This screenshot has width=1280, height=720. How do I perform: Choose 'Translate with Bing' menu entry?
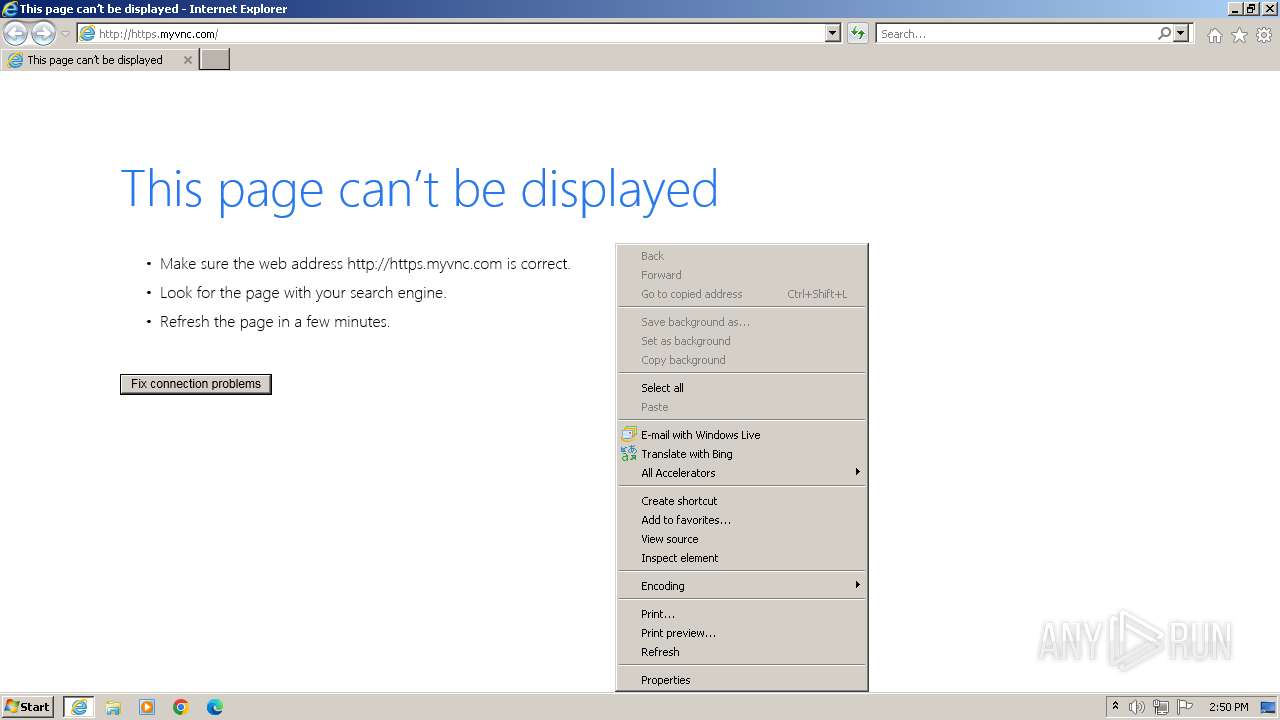(742, 454)
